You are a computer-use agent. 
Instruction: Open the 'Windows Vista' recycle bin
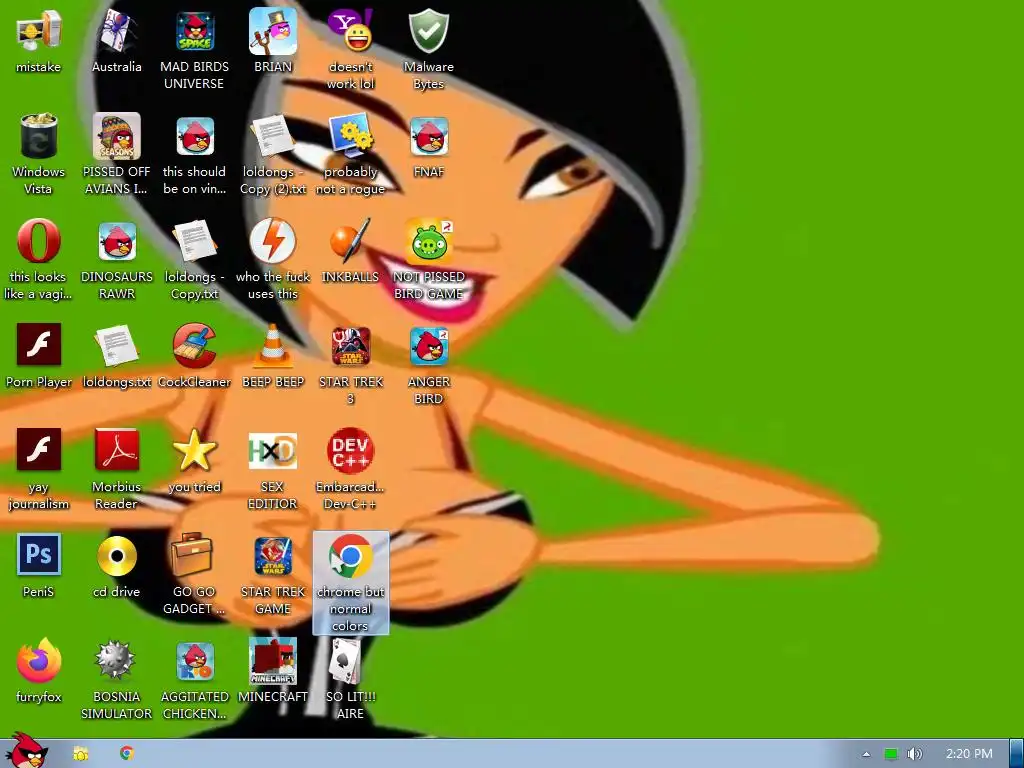tap(38, 136)
